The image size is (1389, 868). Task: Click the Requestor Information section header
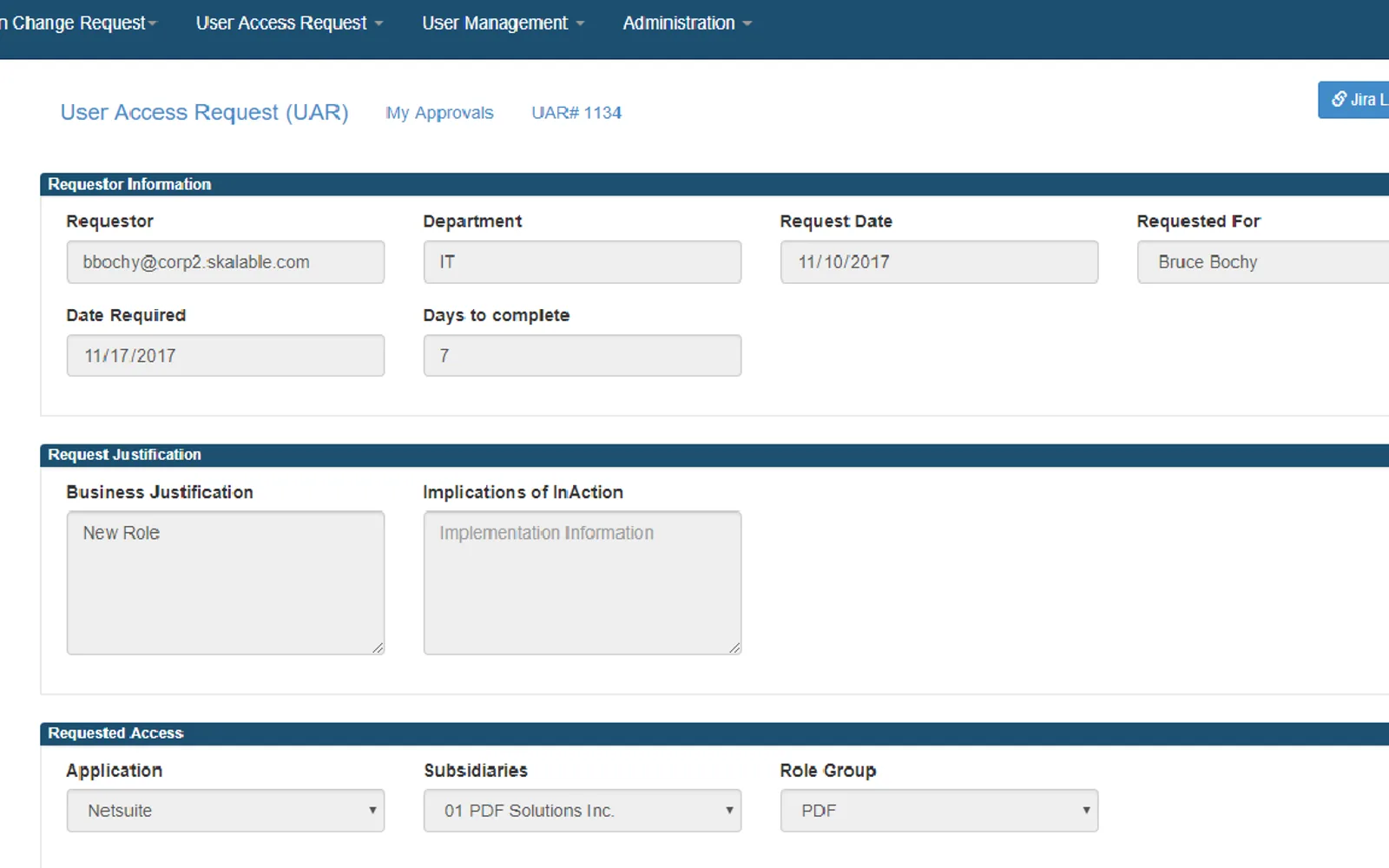[714, 184]
